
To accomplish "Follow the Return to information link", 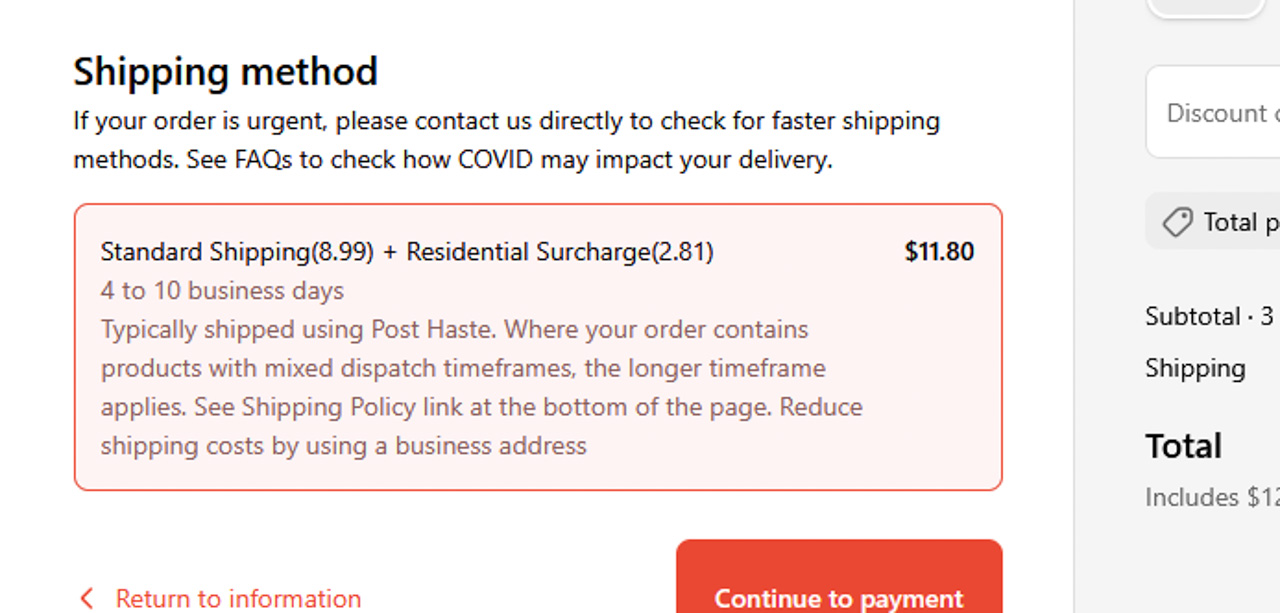I will point(238,599).
